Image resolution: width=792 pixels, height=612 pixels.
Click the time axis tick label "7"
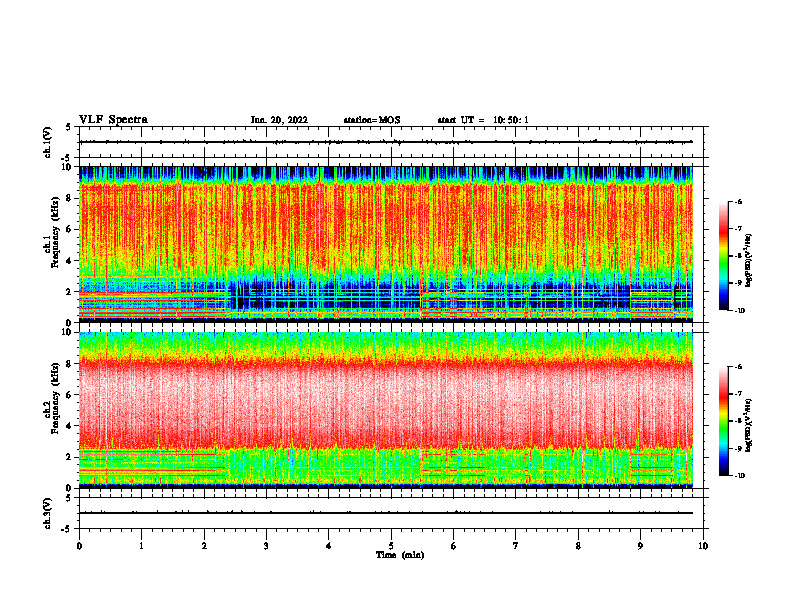coord(516,546)
